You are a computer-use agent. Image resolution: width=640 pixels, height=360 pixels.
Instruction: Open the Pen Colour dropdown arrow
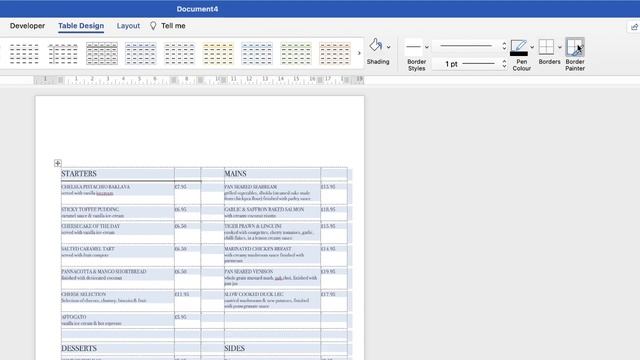tap(532, 47)
